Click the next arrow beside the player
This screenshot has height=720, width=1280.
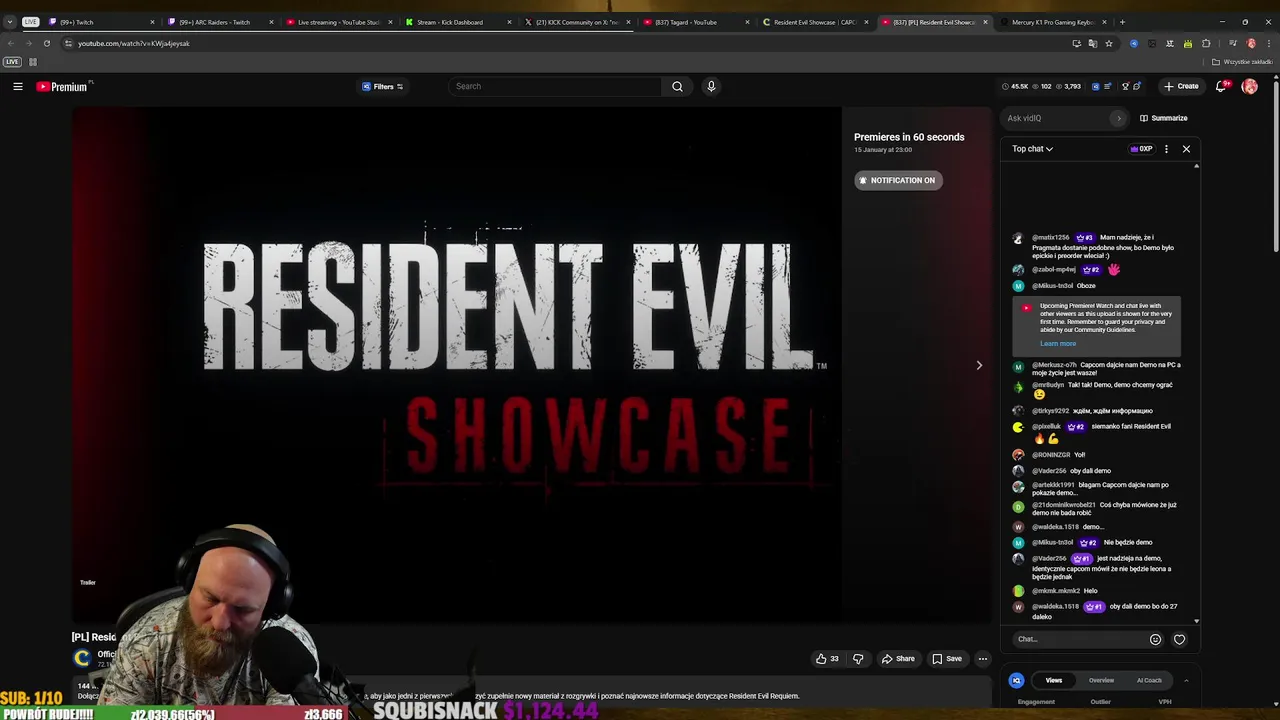click(979, 365)
